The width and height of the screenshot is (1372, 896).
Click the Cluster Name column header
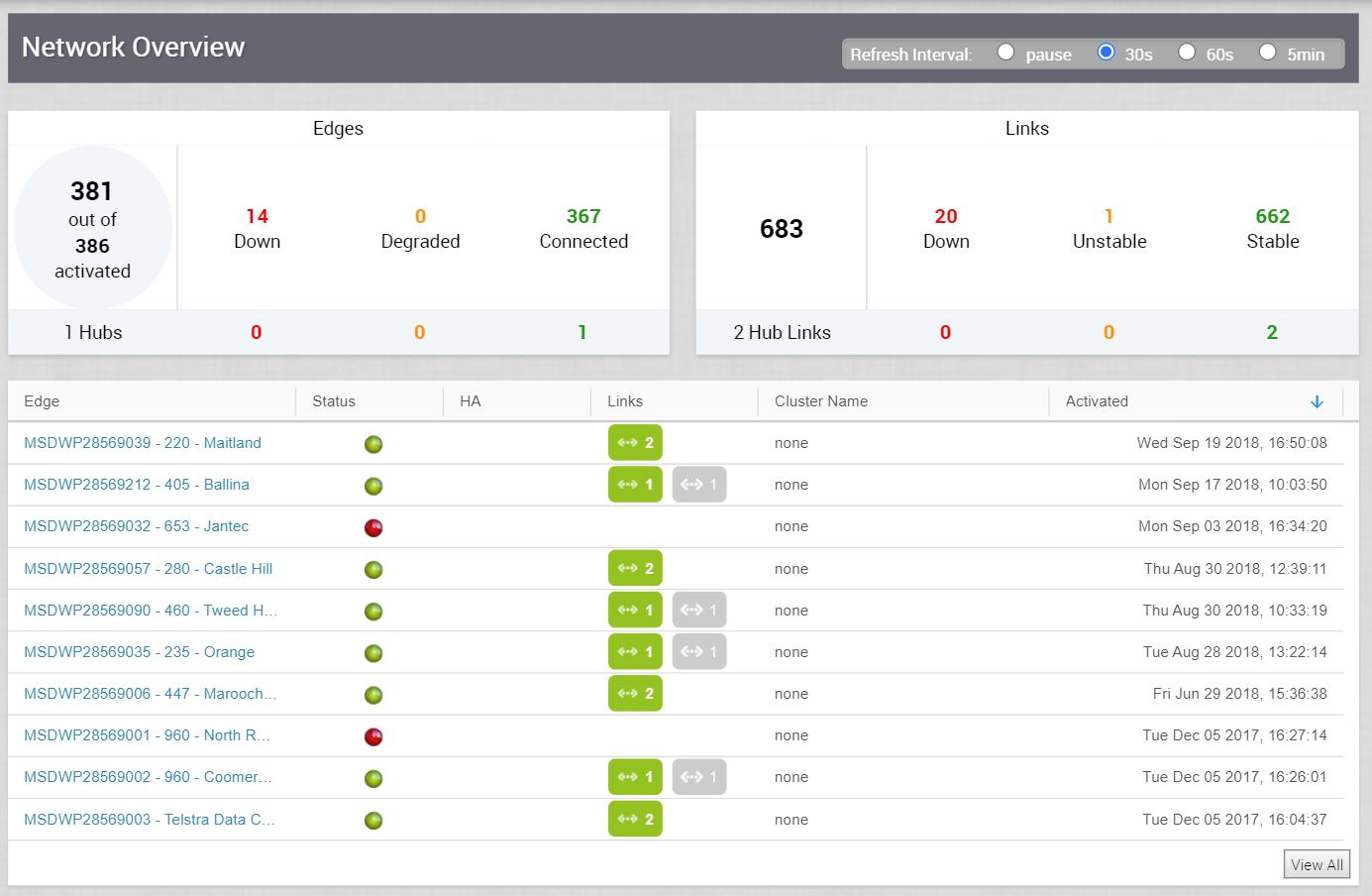click(821, 401)
